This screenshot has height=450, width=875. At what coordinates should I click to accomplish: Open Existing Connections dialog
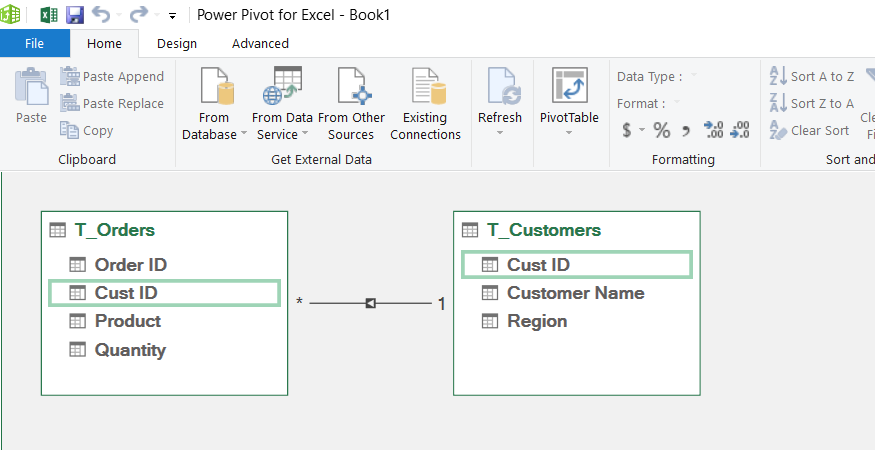pos(425,104)
